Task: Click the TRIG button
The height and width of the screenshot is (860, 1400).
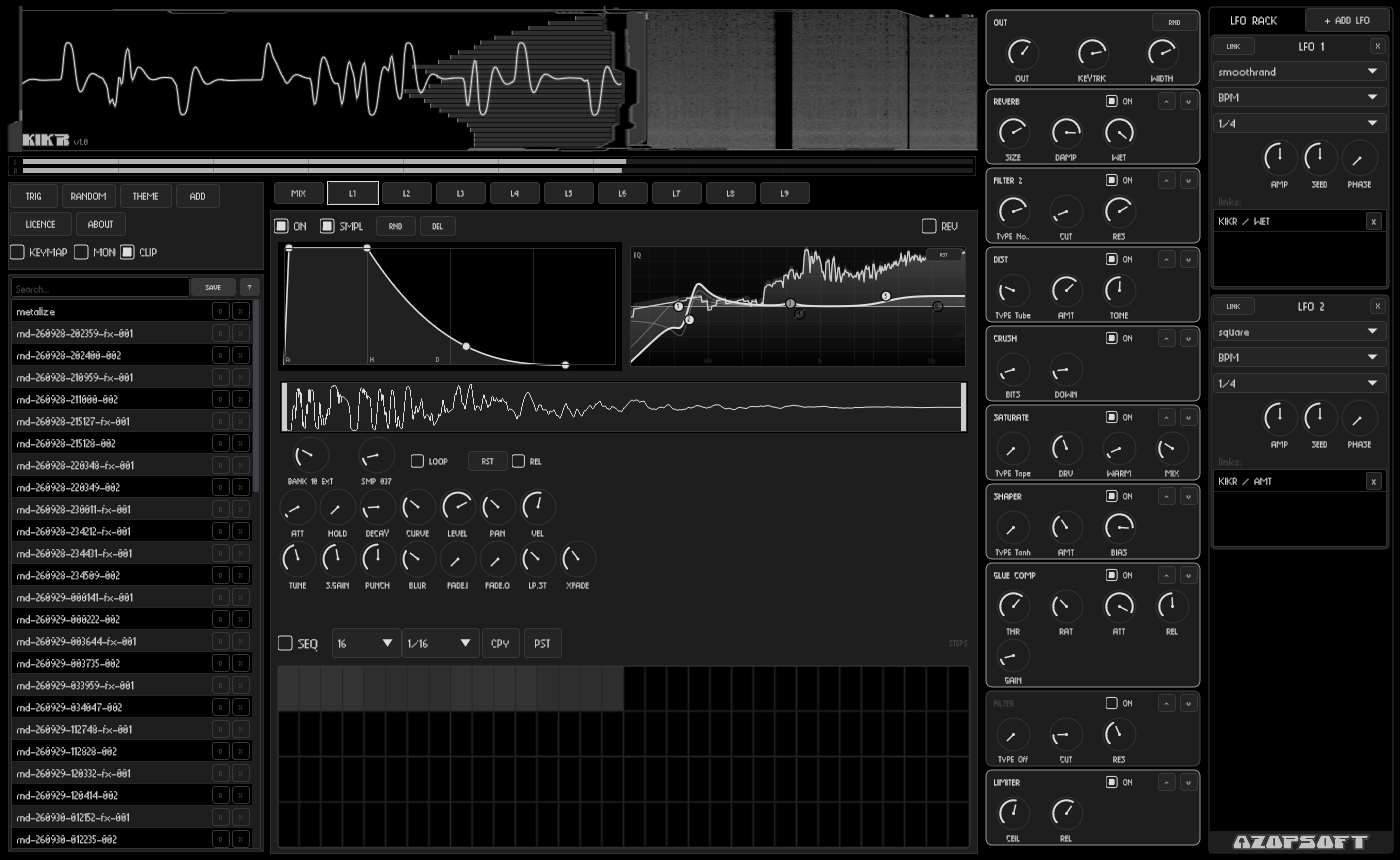Action: (34, 196)
